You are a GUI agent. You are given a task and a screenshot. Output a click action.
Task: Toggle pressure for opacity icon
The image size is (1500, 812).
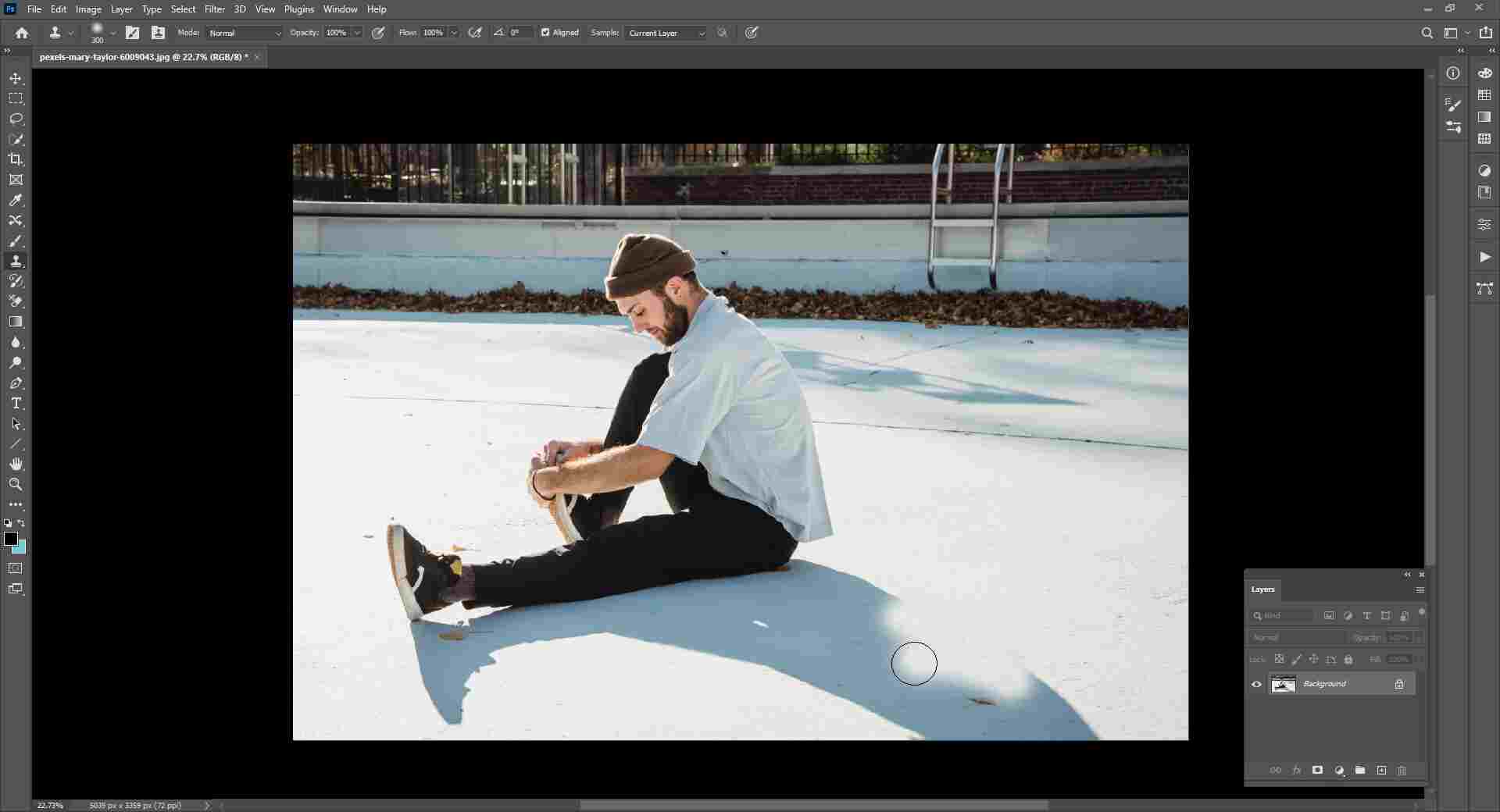(x=379, y=33)
